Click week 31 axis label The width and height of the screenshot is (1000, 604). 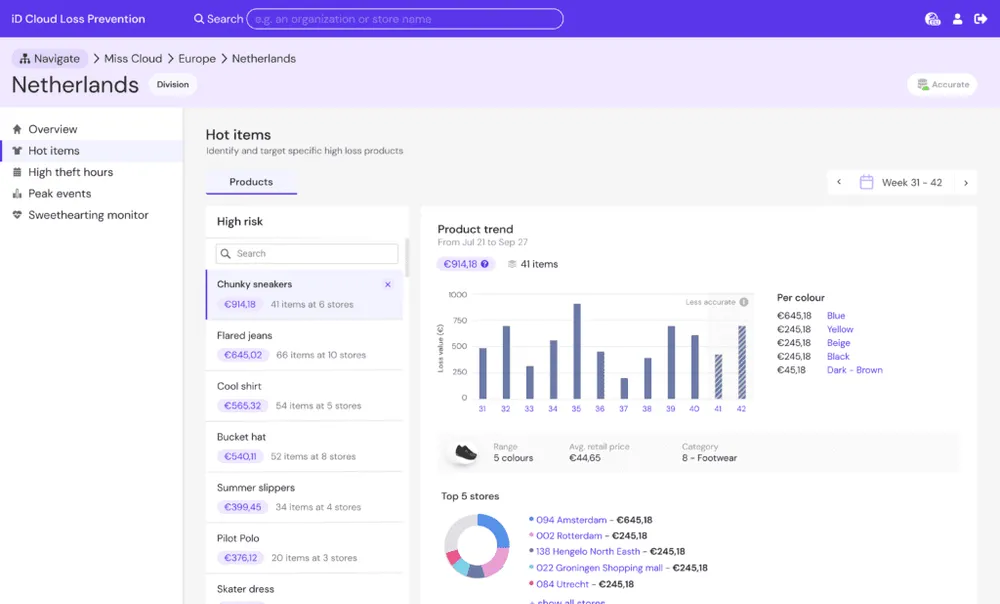482,409
